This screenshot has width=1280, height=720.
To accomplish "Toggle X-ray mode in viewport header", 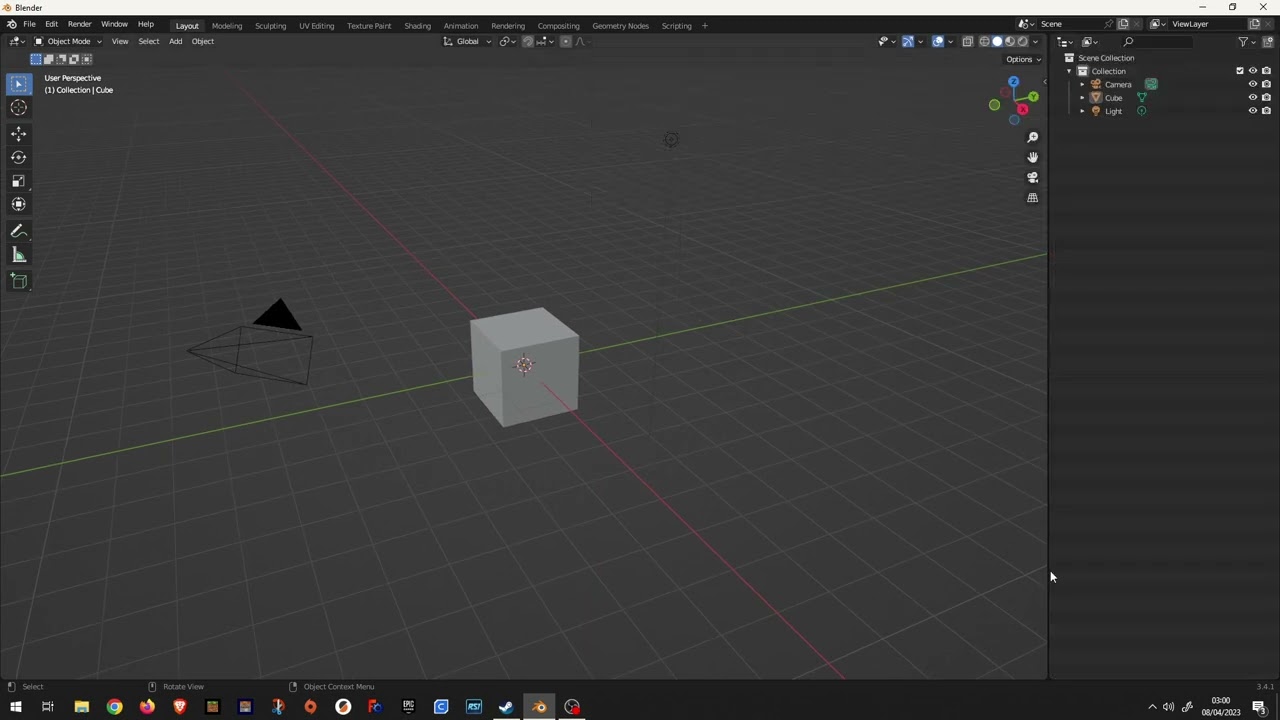I will pyautogui.click(x=968, y=42).
